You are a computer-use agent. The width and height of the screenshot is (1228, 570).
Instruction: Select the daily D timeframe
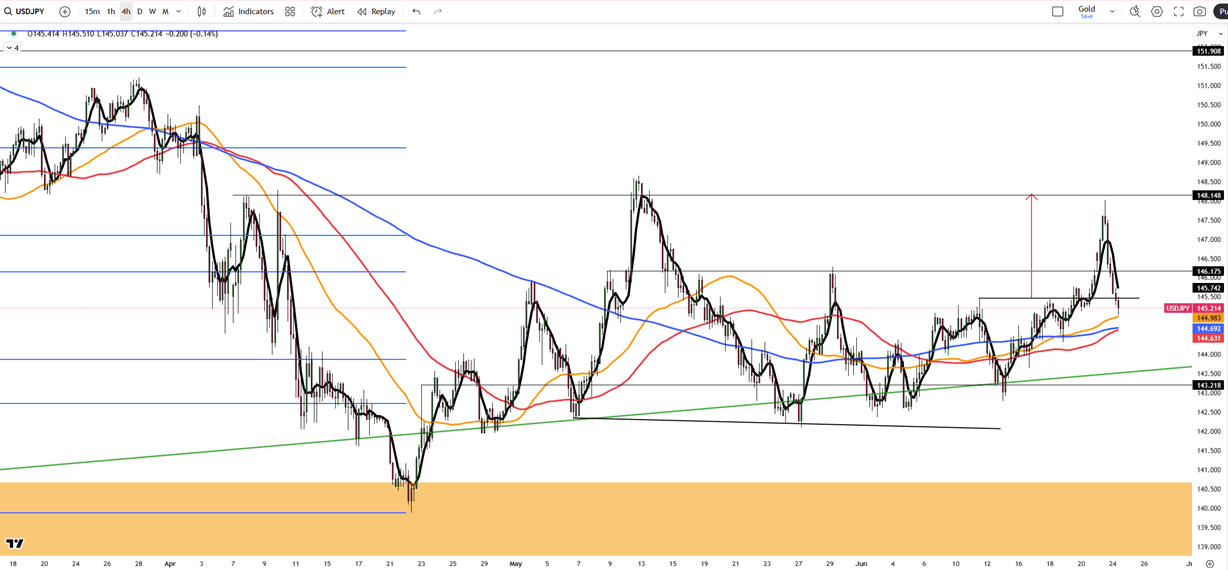click(139, 12)
